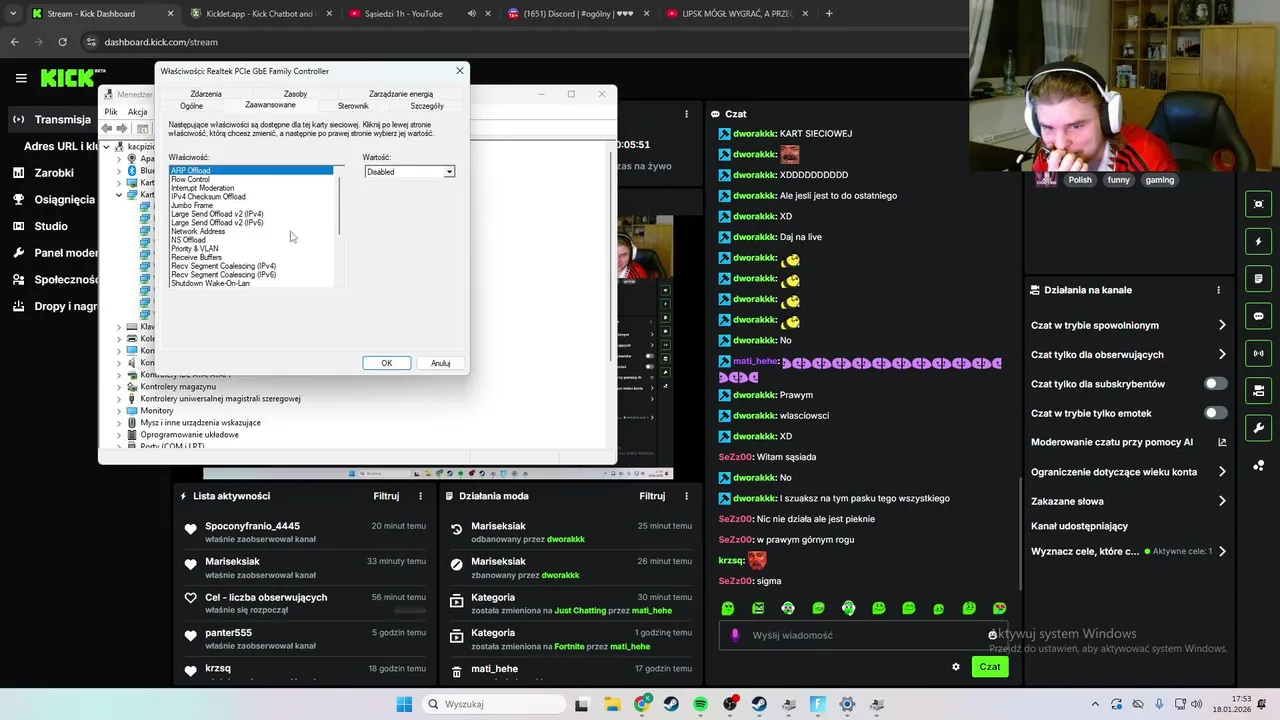Switch to the Sterownik tab

(x=353, y=106)
